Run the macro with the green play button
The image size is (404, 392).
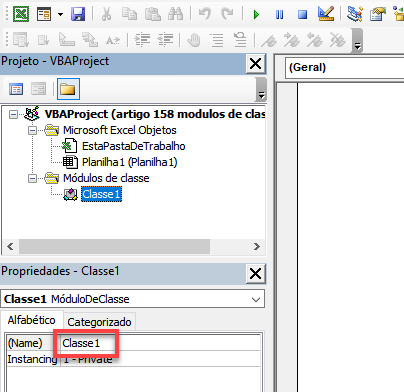tap(256, 14)
